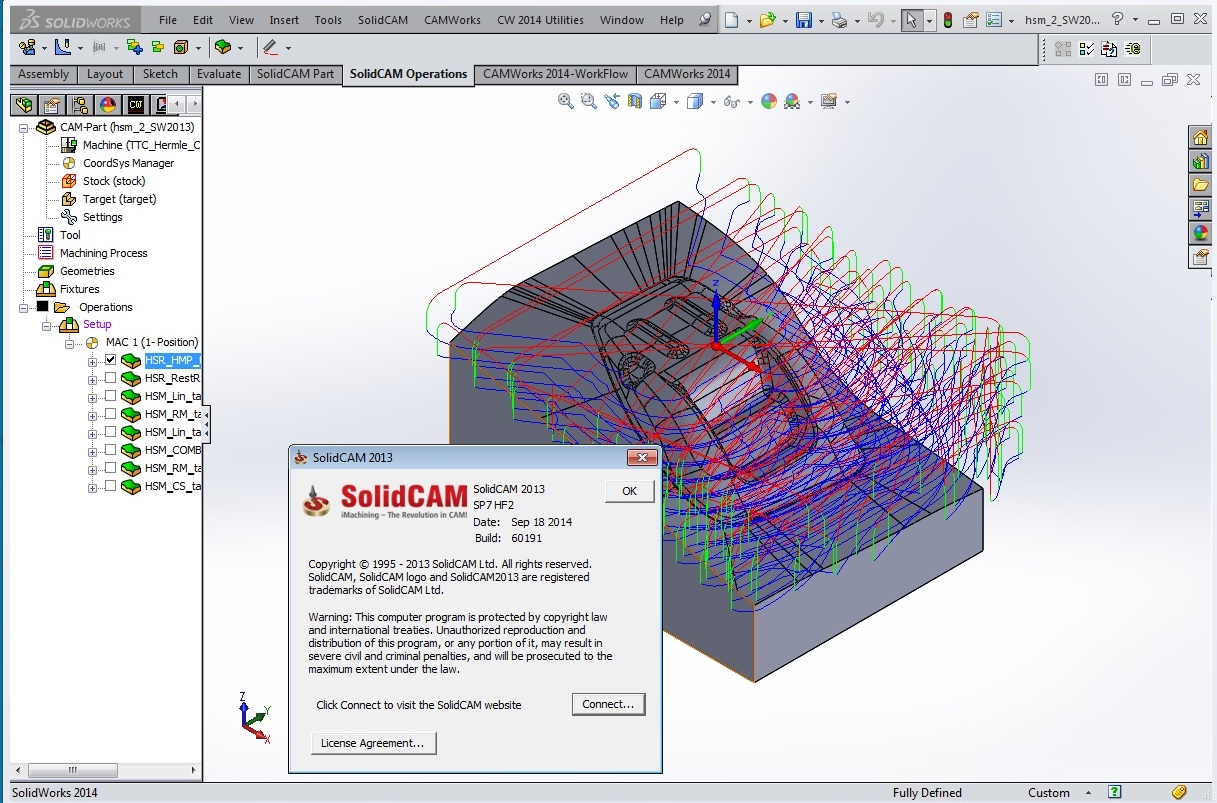This screenshot has width=1217, height=803.
Task: Expand the HSM_COMB operation node
Action: pos(93,451)
